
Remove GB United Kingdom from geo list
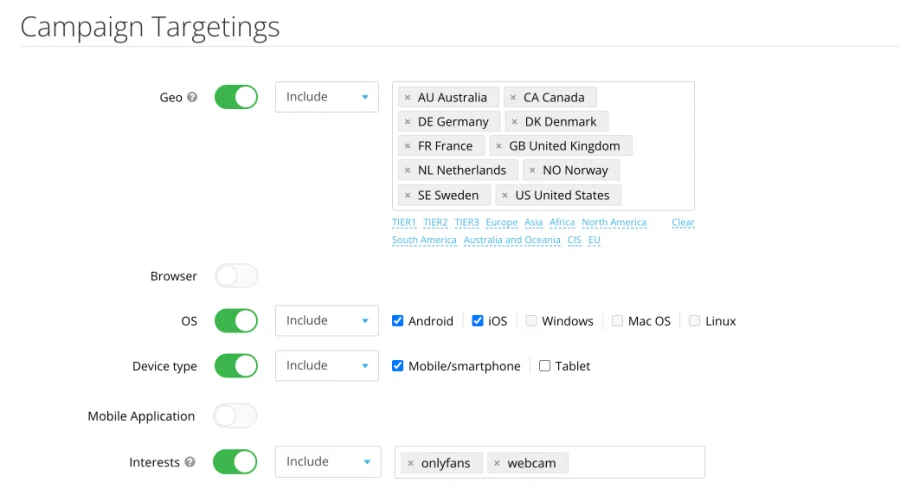click(499, 146)
